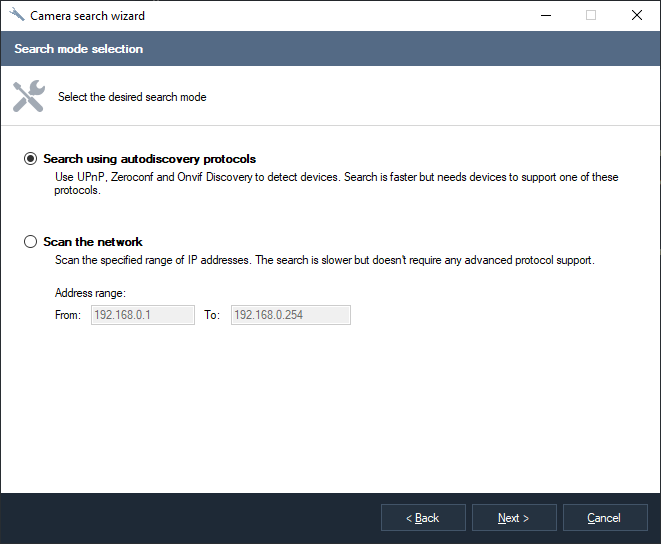Cancel the camera search wizard
Image resolution: width=661 pixels, height=544 pixels.
click(605, 518)
